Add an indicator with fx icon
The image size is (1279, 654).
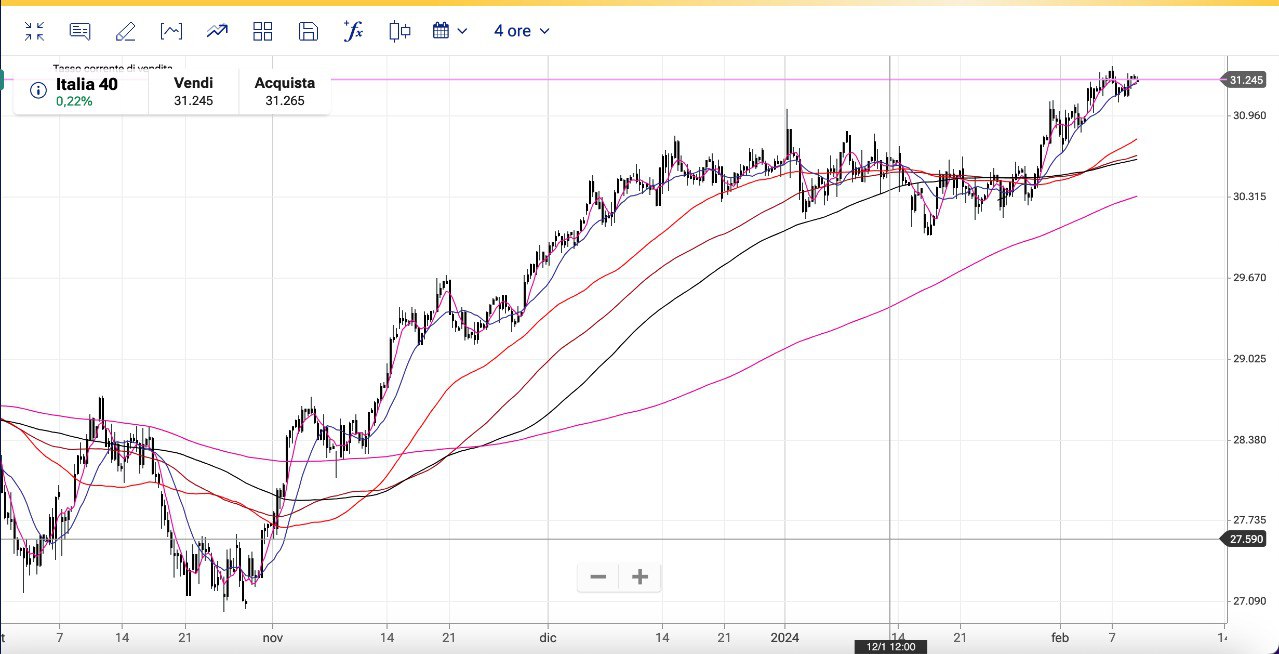(x=353, y=31)
